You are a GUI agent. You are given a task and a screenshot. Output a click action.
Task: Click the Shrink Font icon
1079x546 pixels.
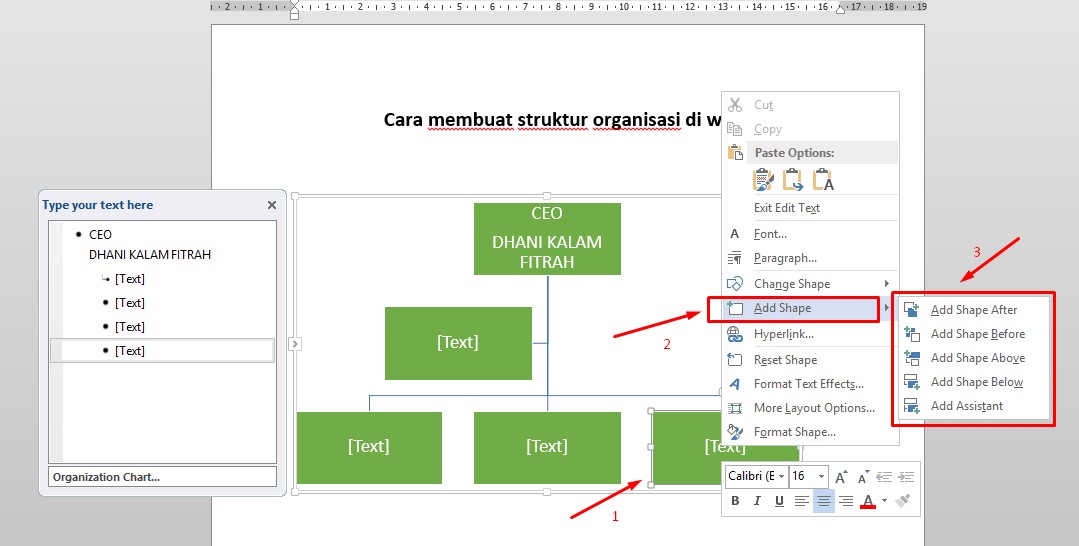[862, 477]
